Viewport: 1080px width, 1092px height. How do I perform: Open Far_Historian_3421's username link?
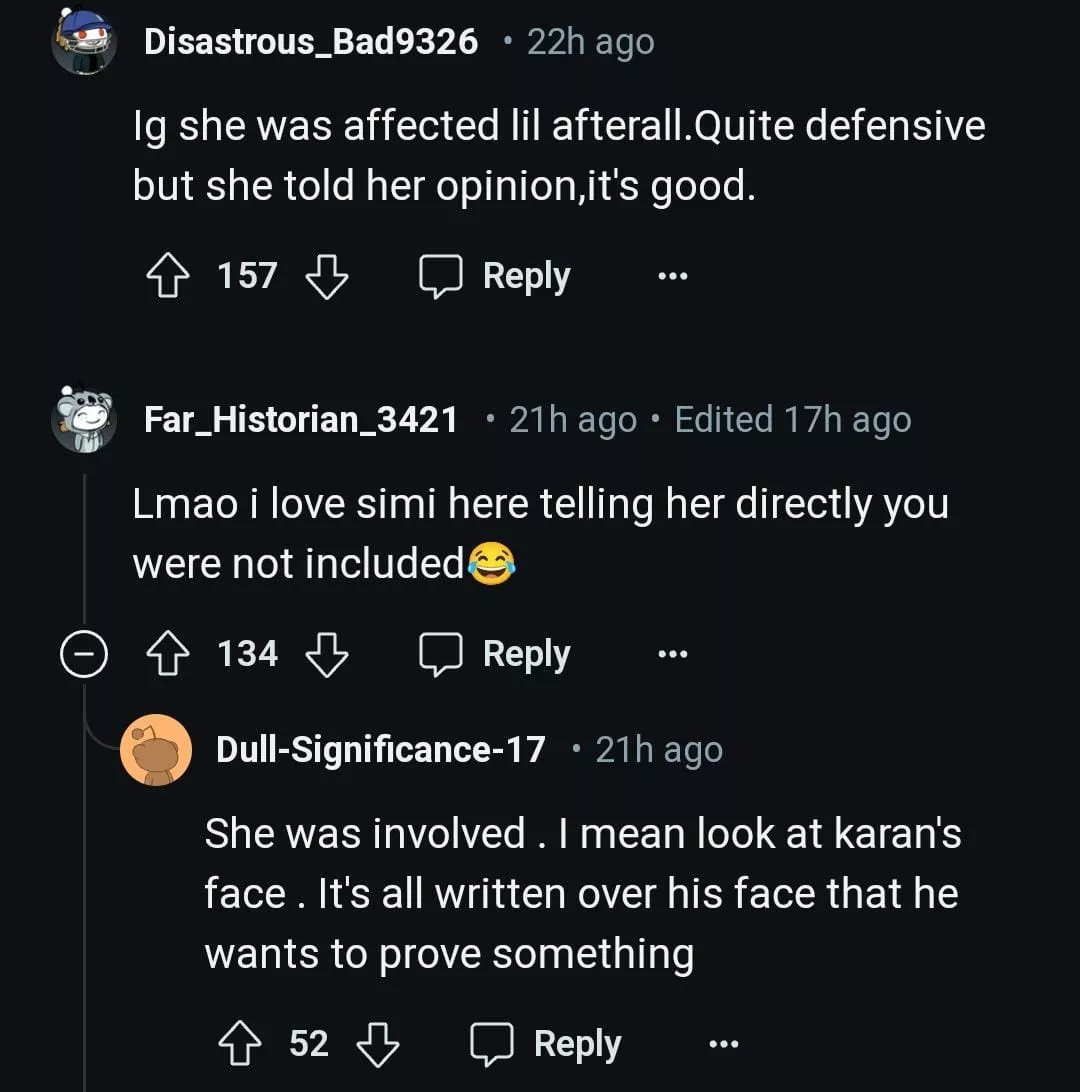point(301,420)
